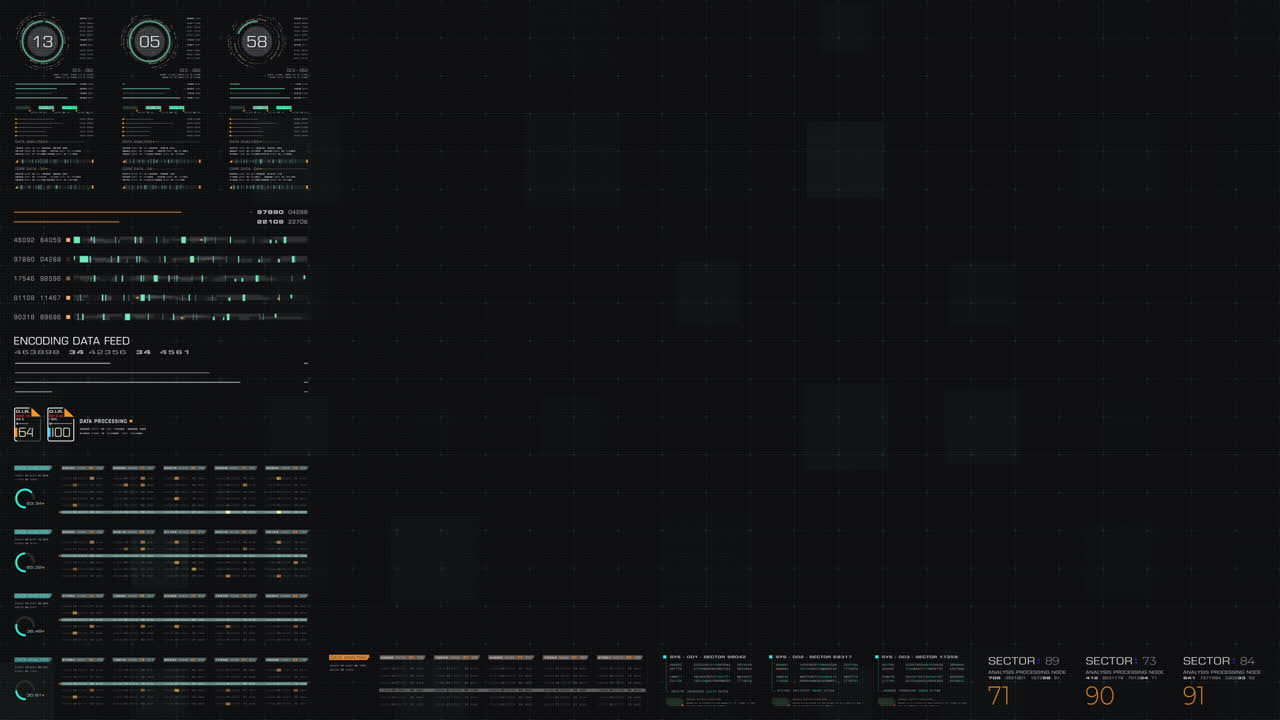The height and width of the screenshot is (720, 1280).
Task: Toggle the orange square next to DATA PROCESSING
Action: [x=131, y=421]
